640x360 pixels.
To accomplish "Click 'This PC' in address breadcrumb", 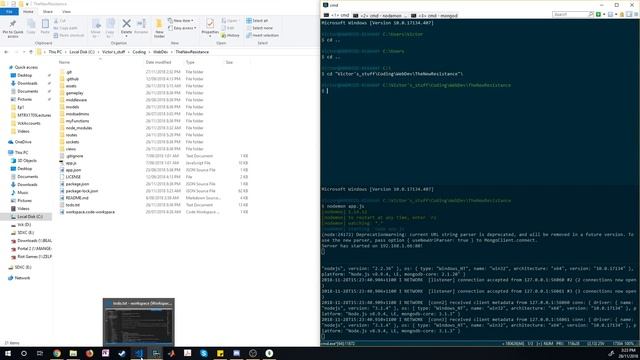I will [x=55, y=52].
